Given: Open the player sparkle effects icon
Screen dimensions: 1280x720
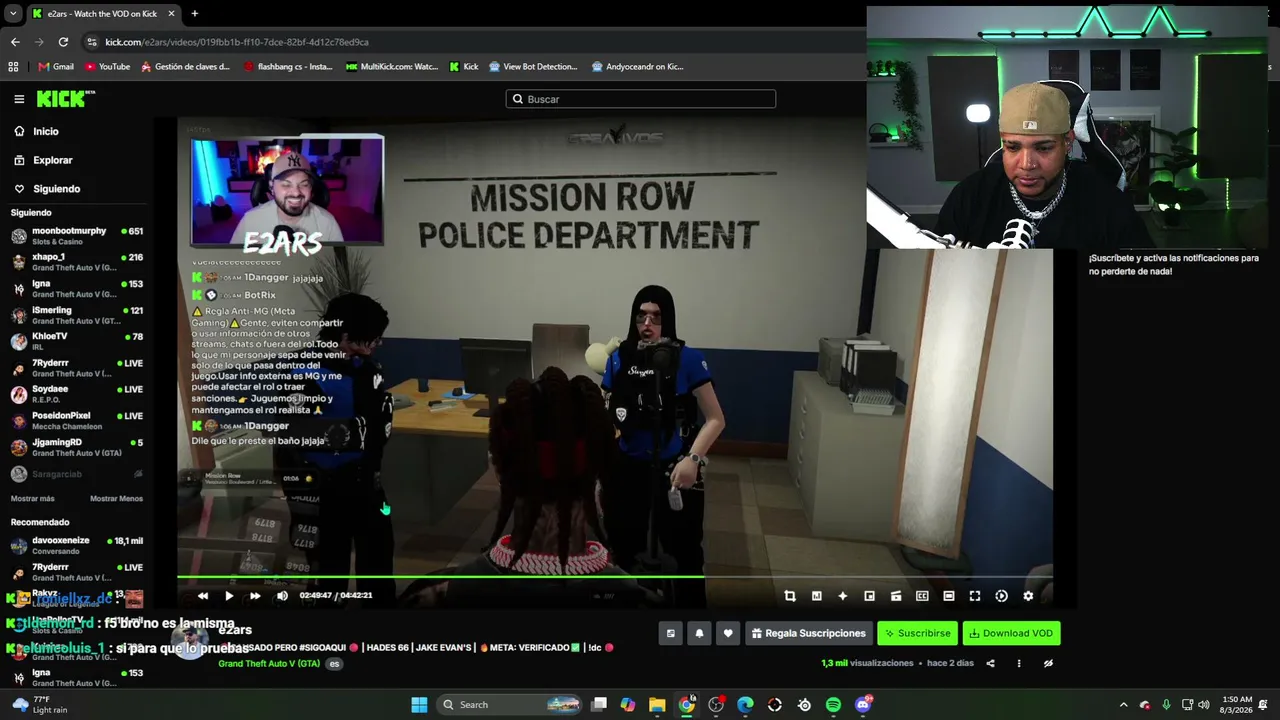Looking at the screenshot, I should [843, 596].
